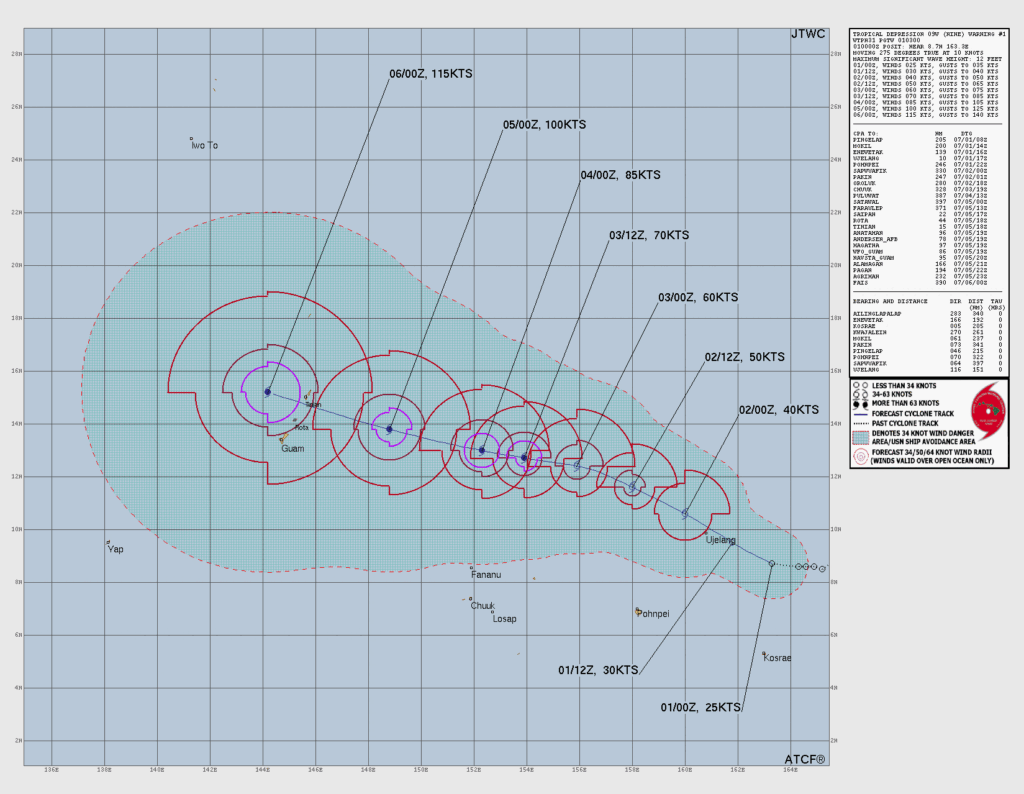This screenshot has height=794, width=1024.
Task: Click the FAIS row in CPA table
Action: click(920, 283)
